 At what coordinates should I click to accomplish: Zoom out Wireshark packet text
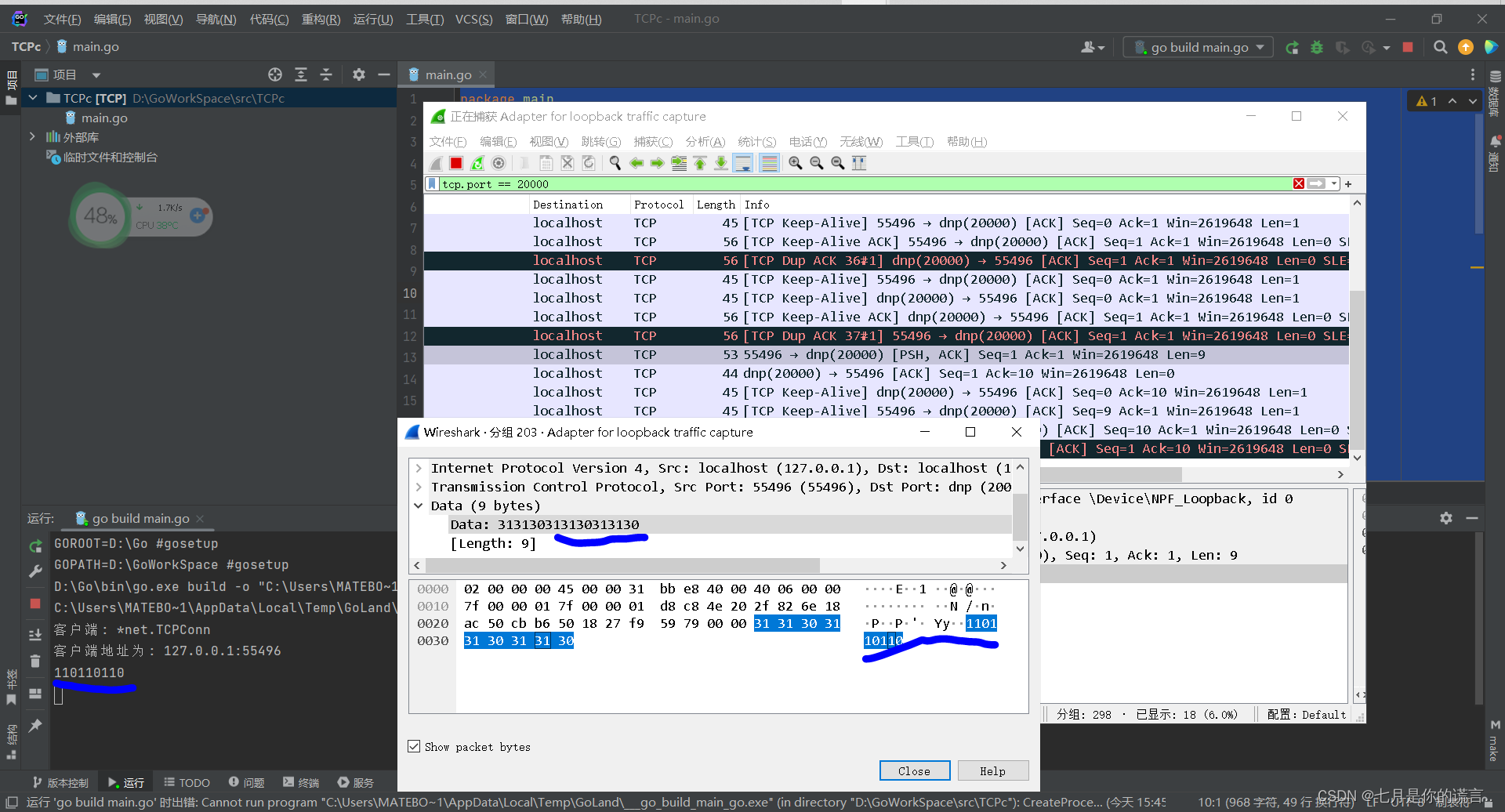pyautogui.click(x=817, y=163)
